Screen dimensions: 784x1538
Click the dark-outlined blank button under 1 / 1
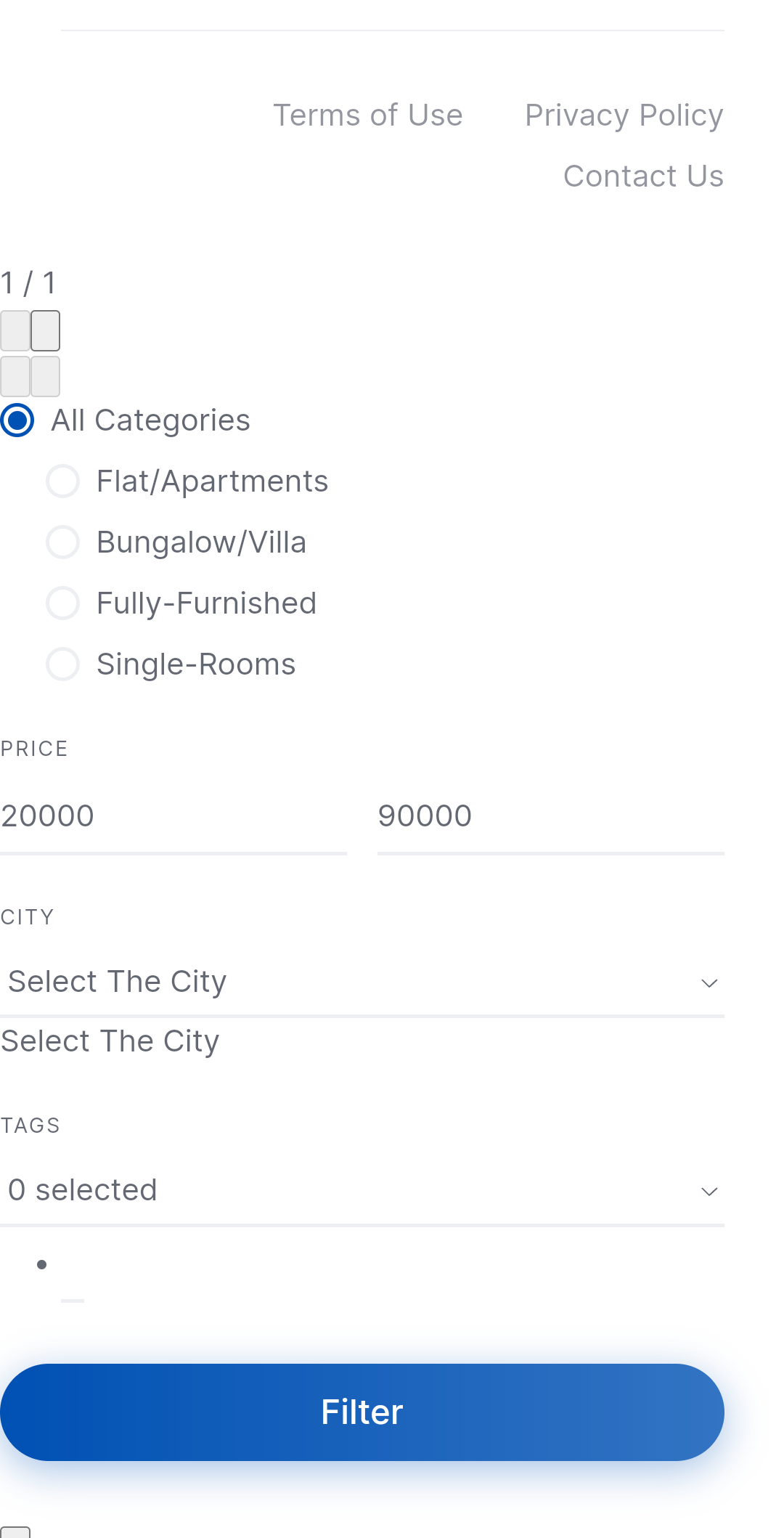[x=45, y=331]
